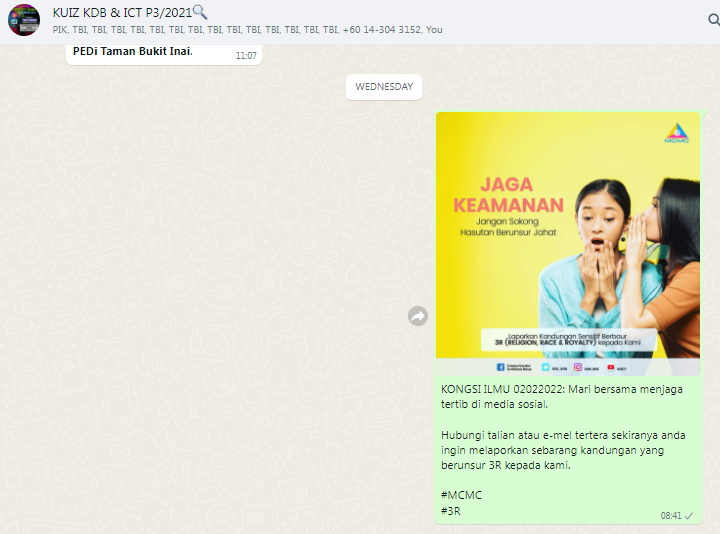Click the 11:07 timestamp on received message

(x=246, y=56)
